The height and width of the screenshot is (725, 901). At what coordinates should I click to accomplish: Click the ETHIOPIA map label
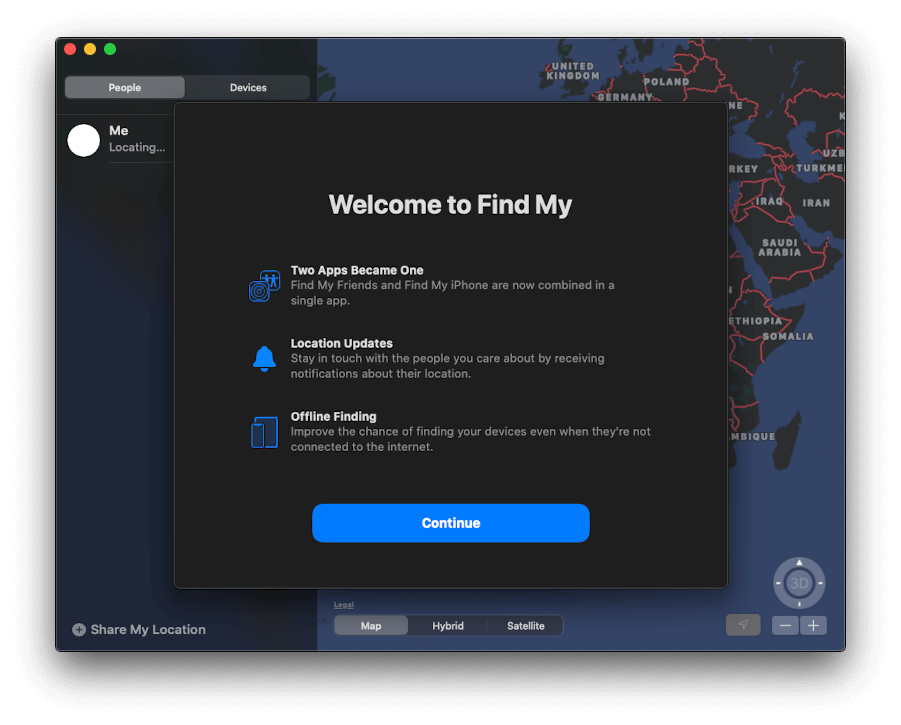756,321
